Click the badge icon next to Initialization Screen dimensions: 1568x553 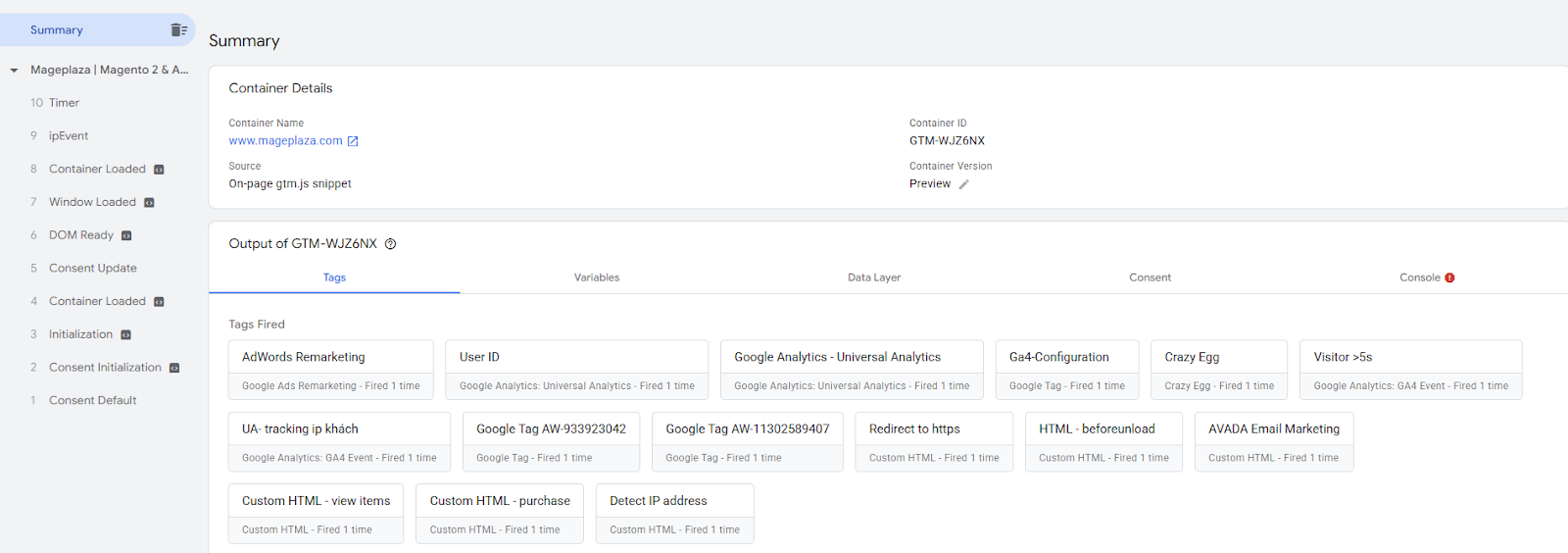point(125,335)
